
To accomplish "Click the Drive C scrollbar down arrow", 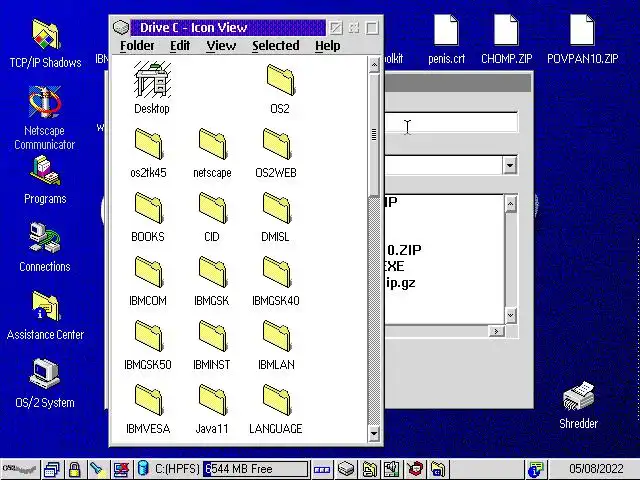I will [374, 433].
